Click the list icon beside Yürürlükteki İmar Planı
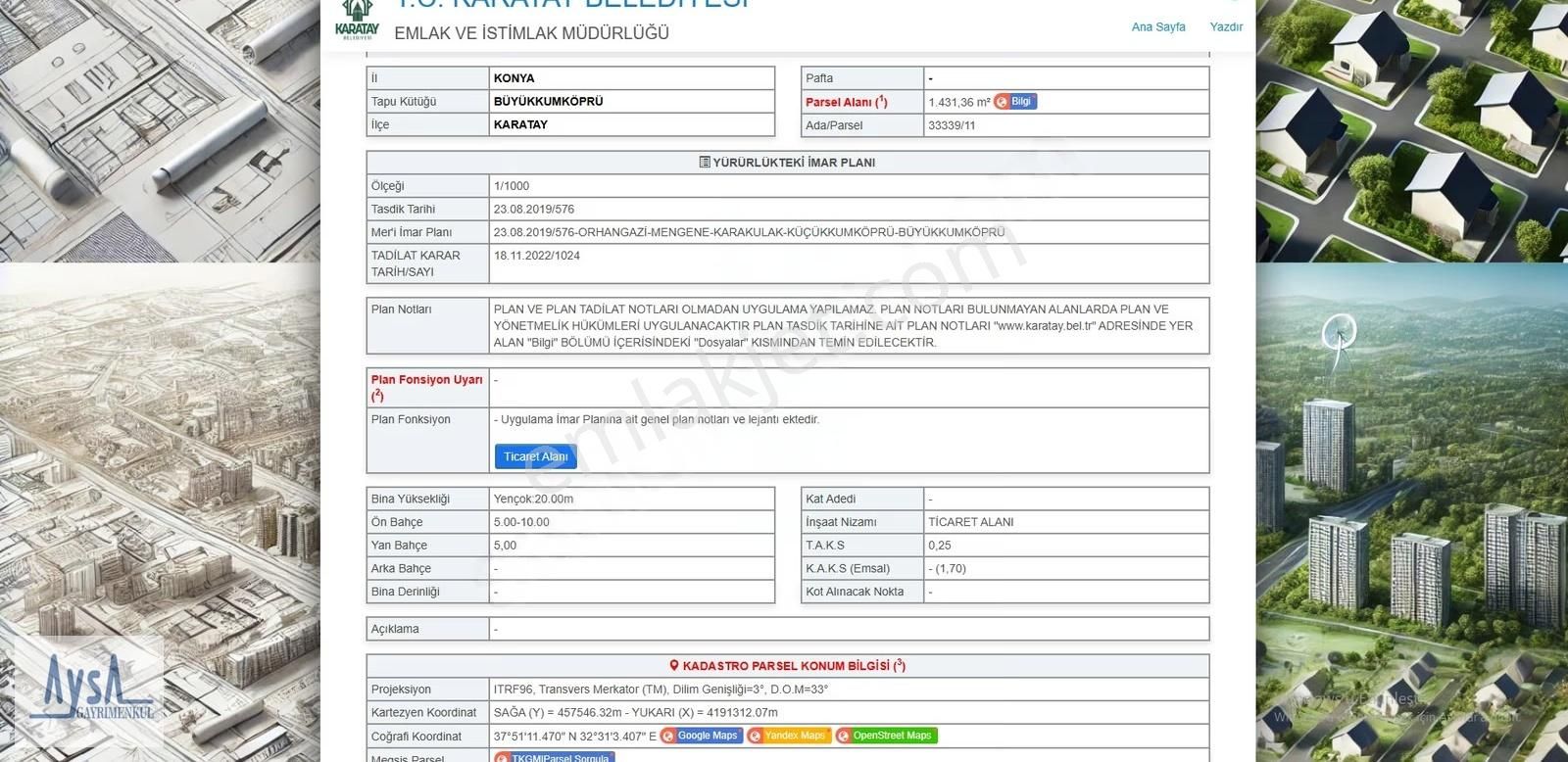 click(x=705, y=163)
